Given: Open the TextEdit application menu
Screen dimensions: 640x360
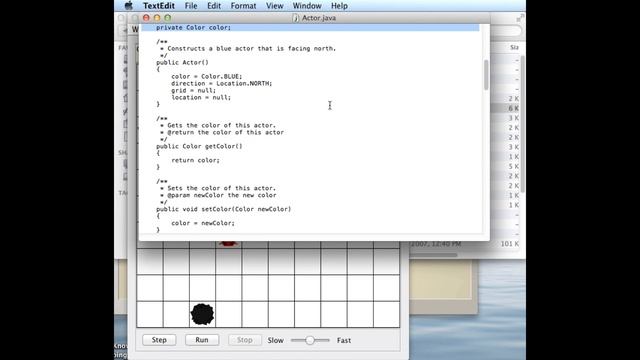Looking at the screenshot, I should [159, 6].
